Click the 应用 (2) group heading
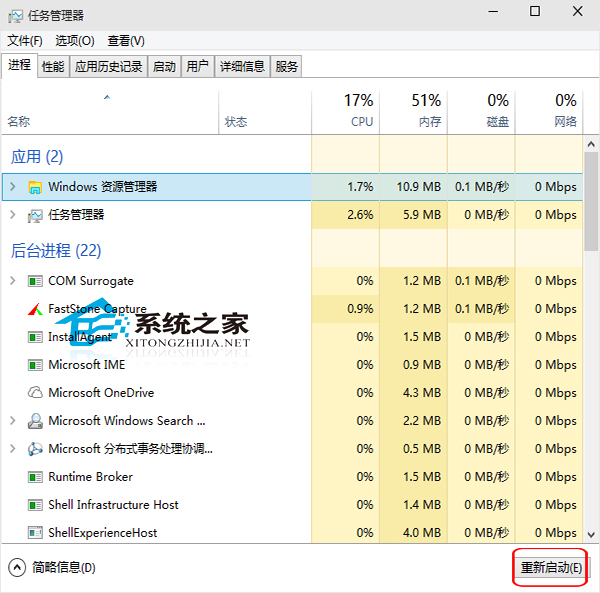This screenshot has width=600, height=593. pyautogui.click(x=37, y=157)
